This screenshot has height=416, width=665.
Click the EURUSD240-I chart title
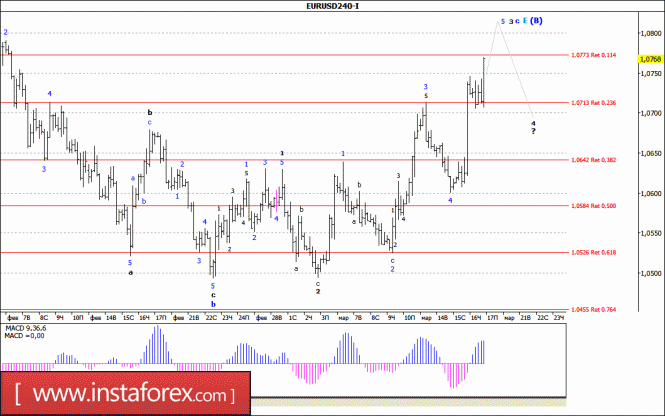[332, 6]
